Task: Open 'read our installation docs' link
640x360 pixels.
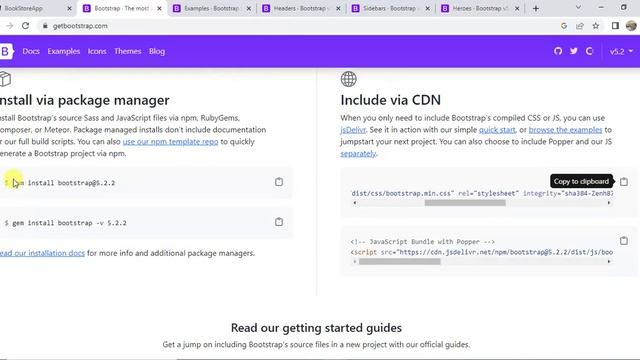Action: pyautogui.click(x=42, y=253)
